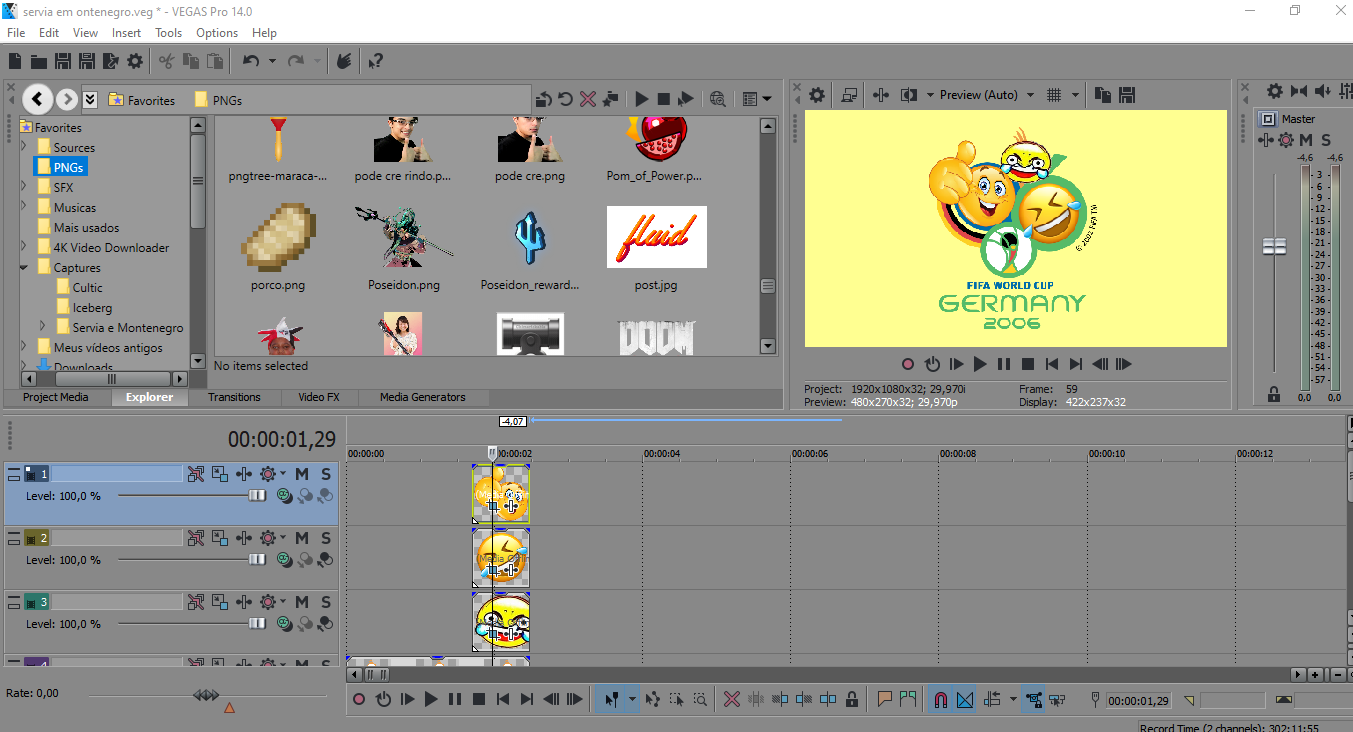Click the Undo arrow button
The height and width of the screenshot is (732, 1353).
point(251,61)
